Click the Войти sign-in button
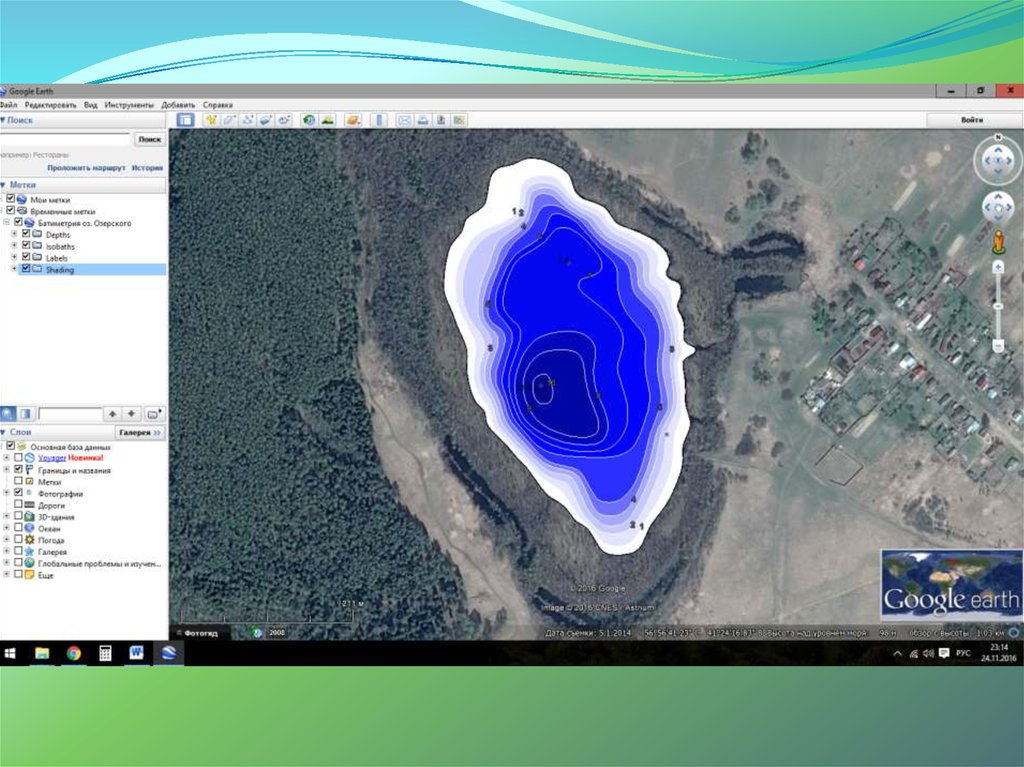The image size is (1024, 767). (x=971, y=120)
